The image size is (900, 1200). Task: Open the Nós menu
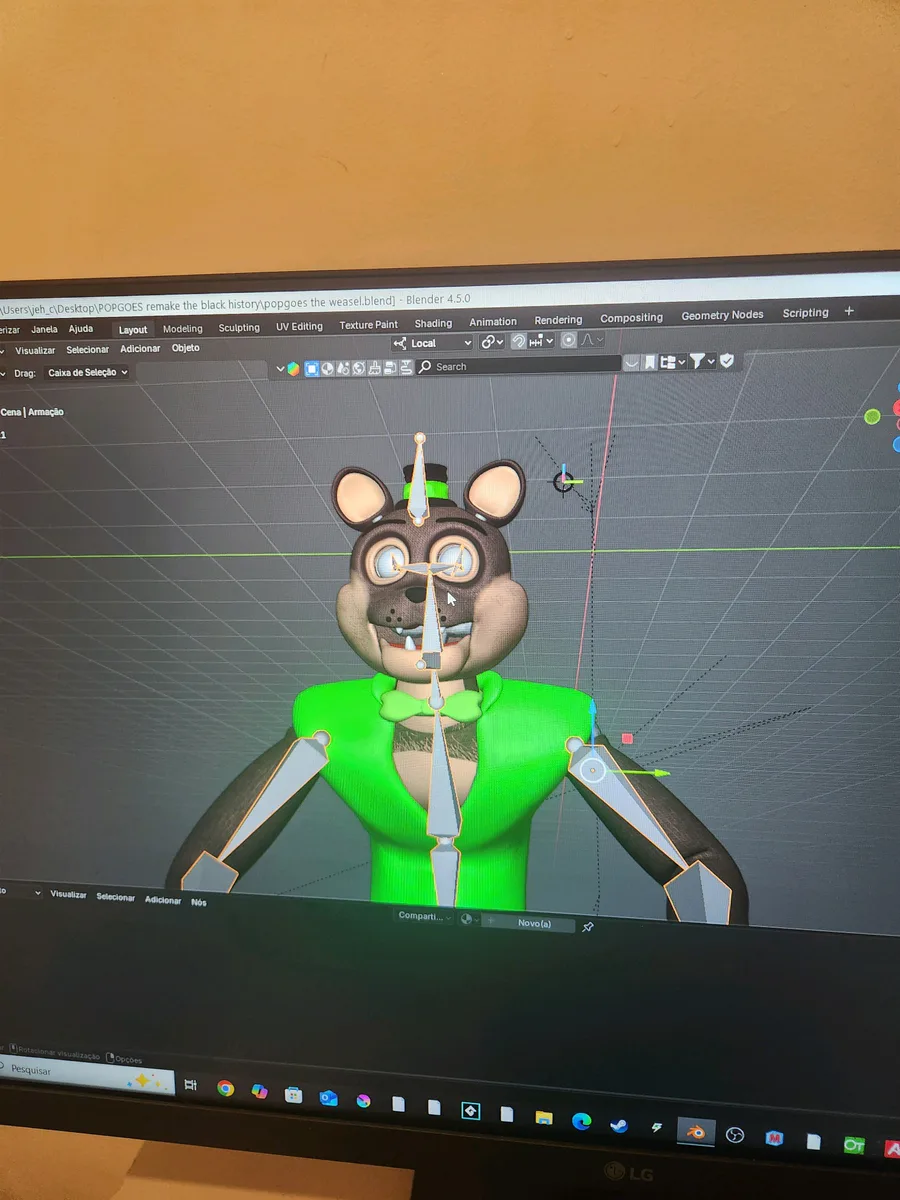(199, 903)
